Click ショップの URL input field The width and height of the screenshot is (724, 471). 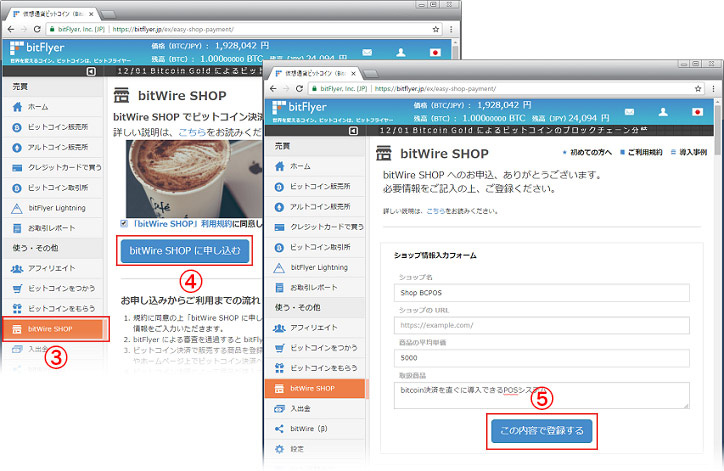(x=542, y=326)
